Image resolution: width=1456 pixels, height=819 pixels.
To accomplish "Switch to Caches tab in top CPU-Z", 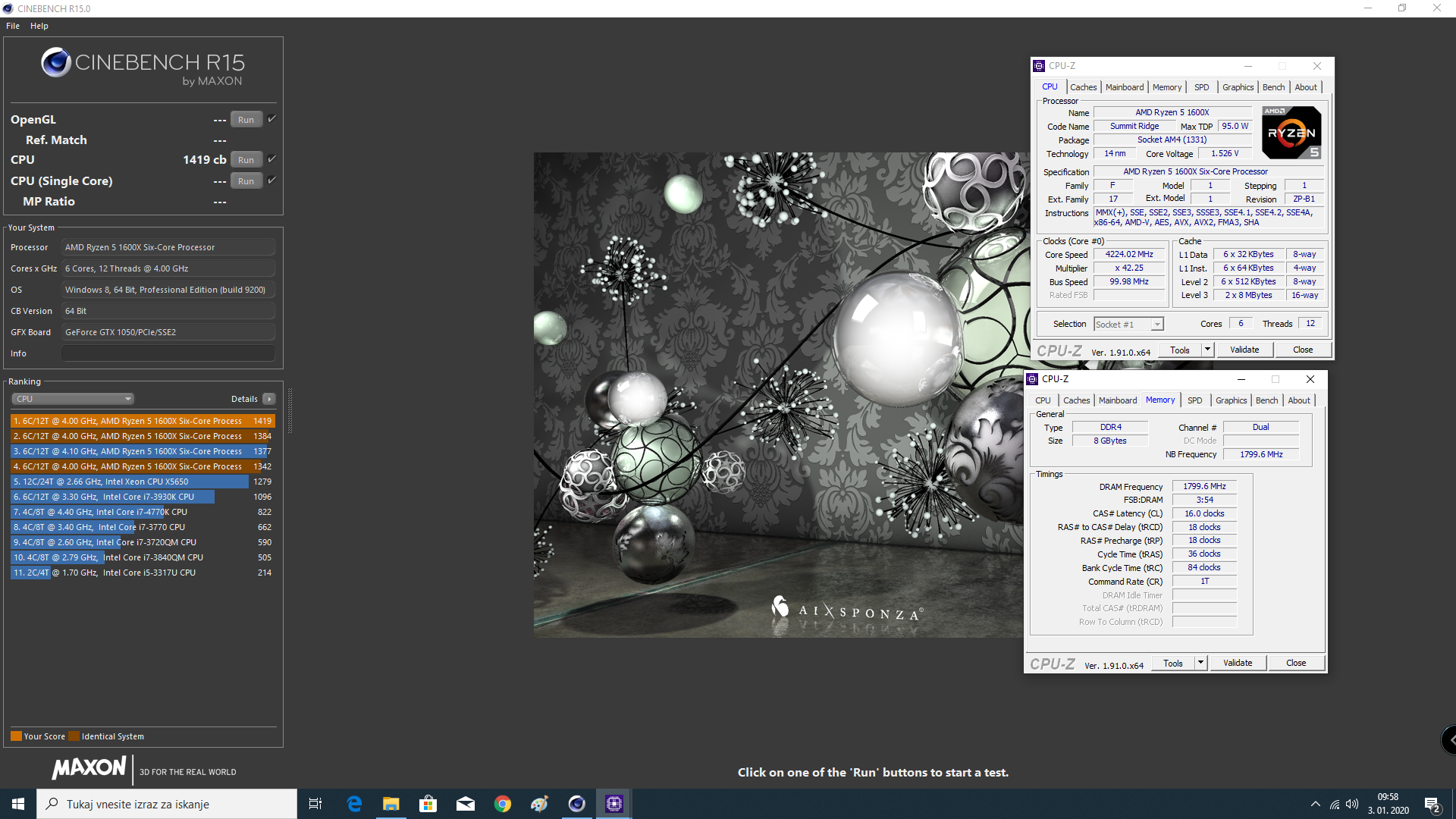I will coord(1084,87).
